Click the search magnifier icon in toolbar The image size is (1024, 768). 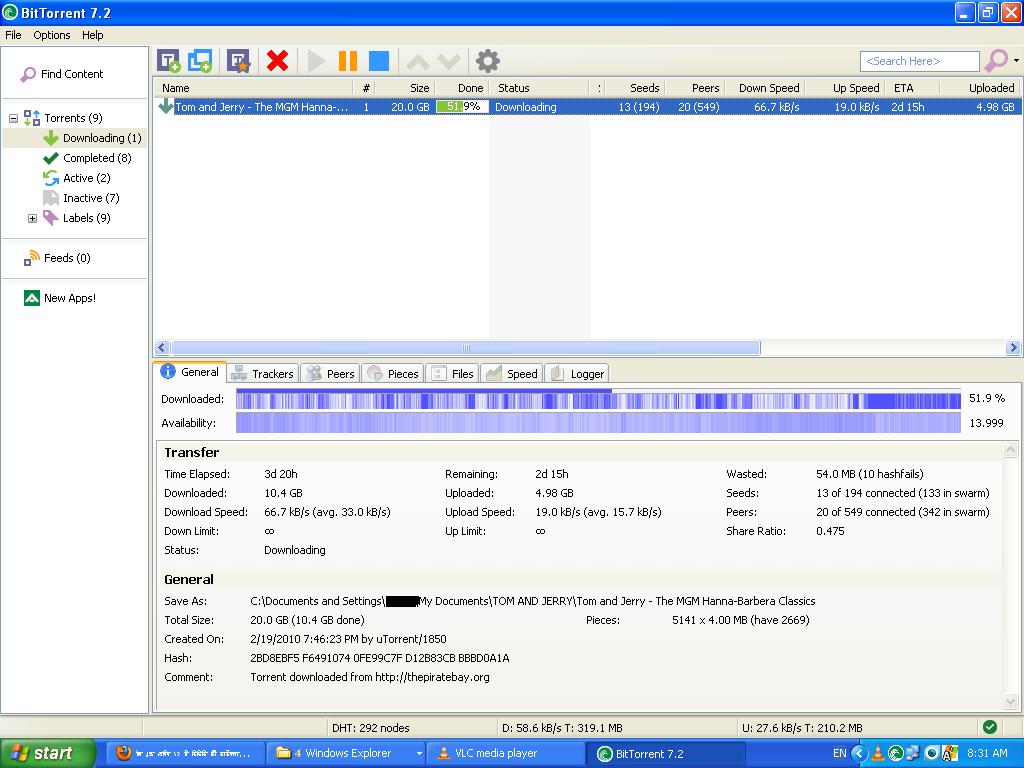(x=996, y=61)
